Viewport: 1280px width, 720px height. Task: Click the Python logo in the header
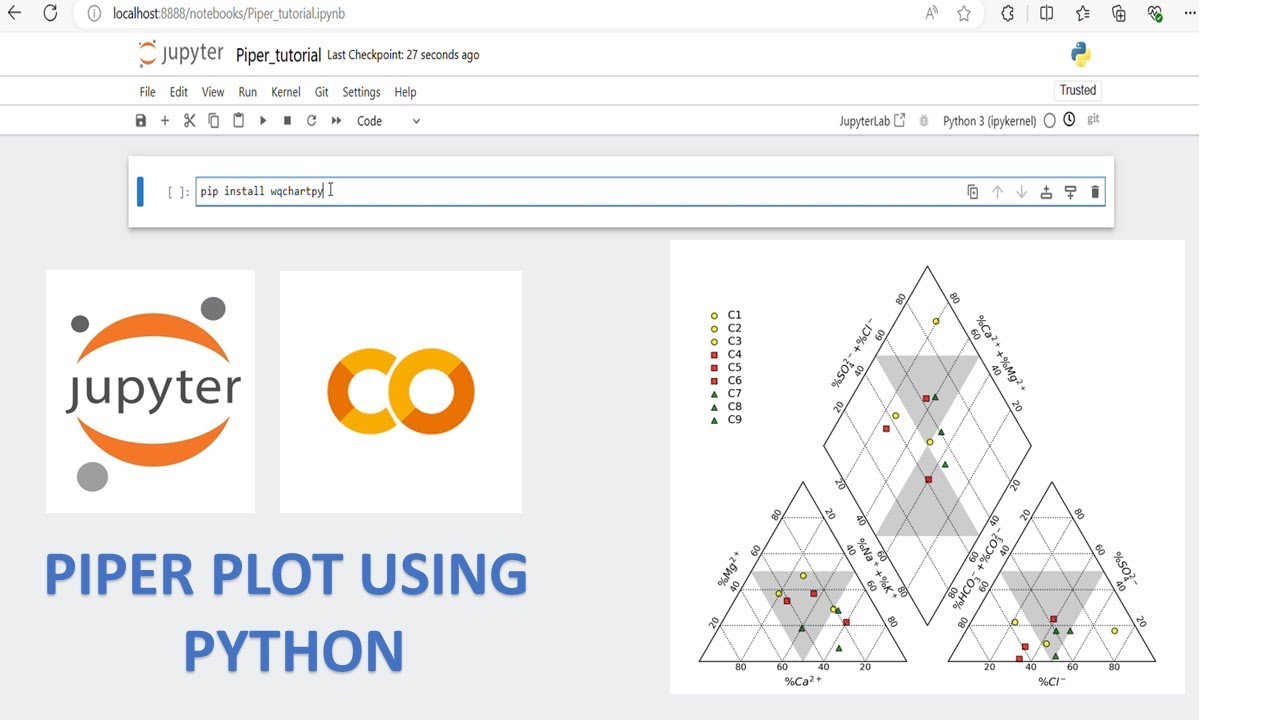point(1080,54)
